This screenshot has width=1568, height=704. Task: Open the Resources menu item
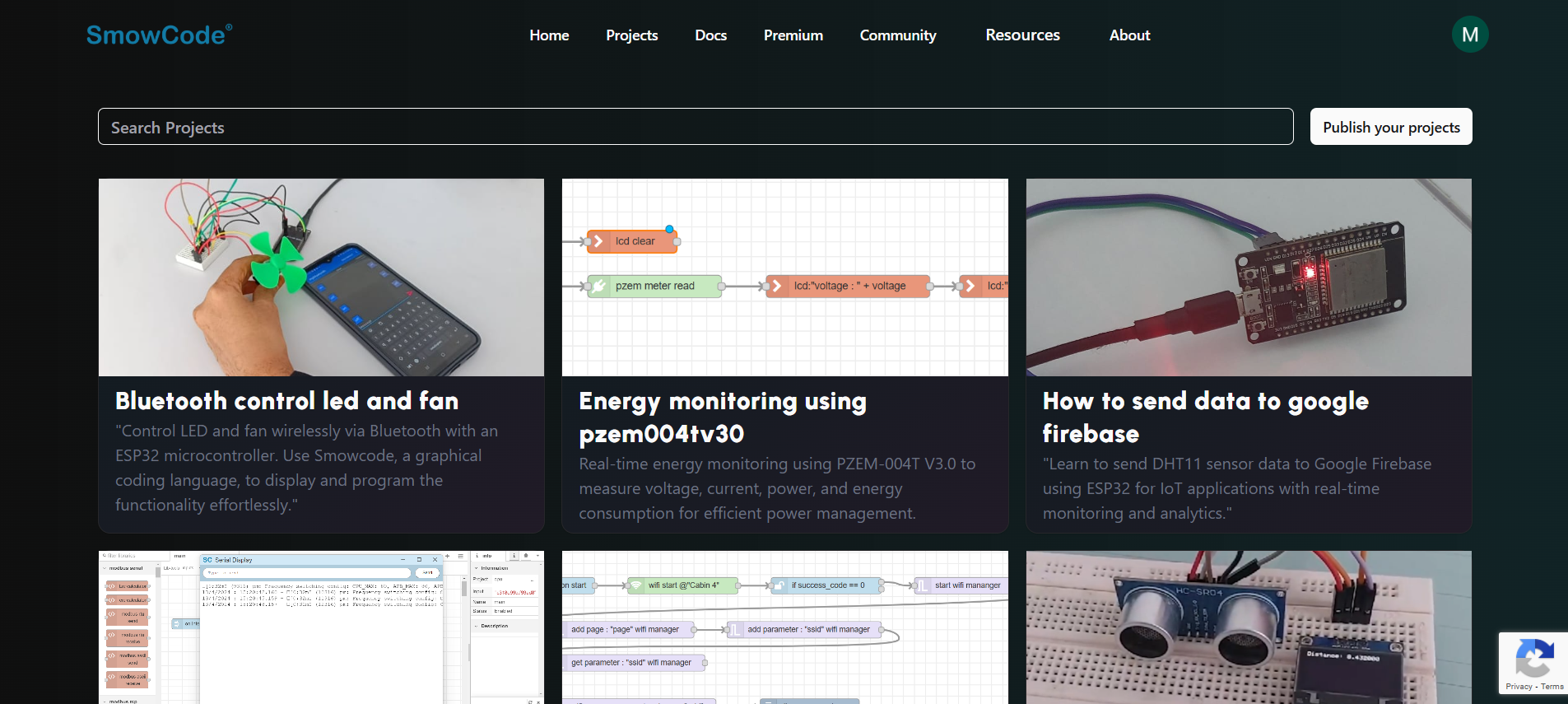[x=1023, y=35]
